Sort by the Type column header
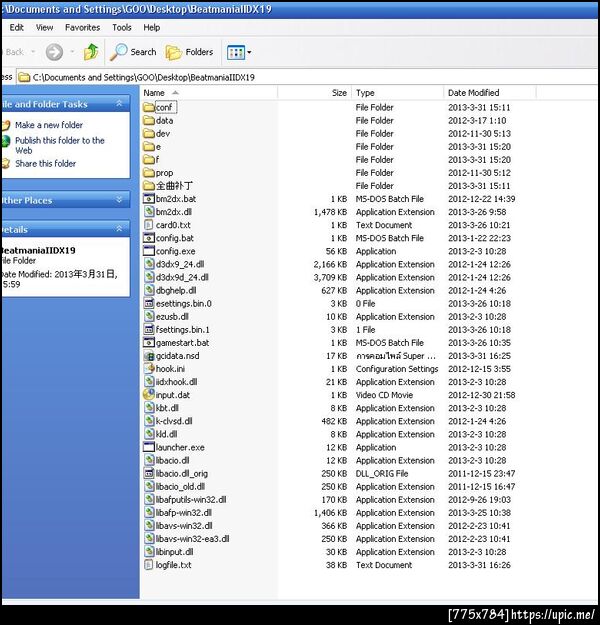This screenshot has width=600, height=625. pos(397,93)
